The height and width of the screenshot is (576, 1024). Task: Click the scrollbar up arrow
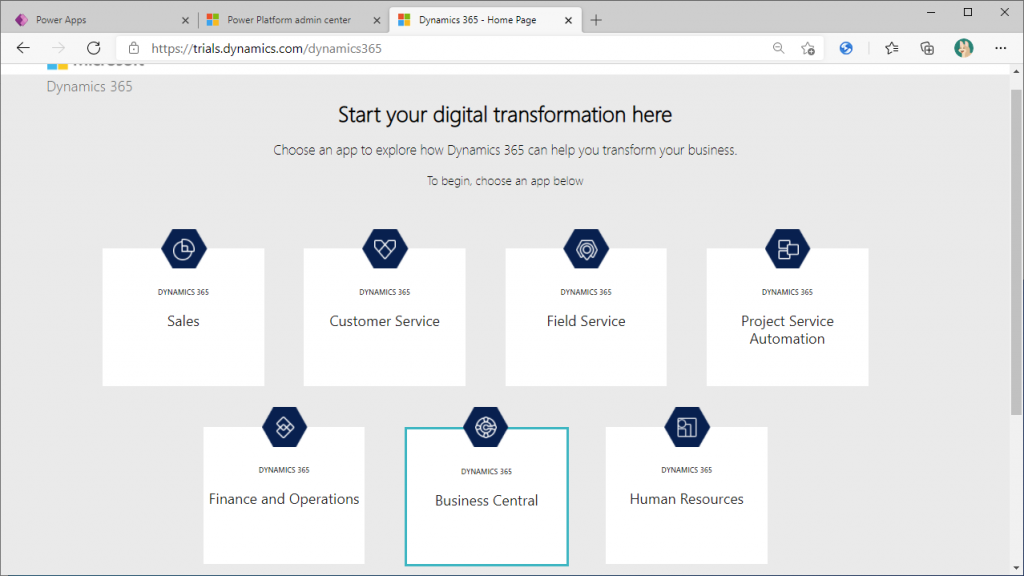(x=1016, y=71)
